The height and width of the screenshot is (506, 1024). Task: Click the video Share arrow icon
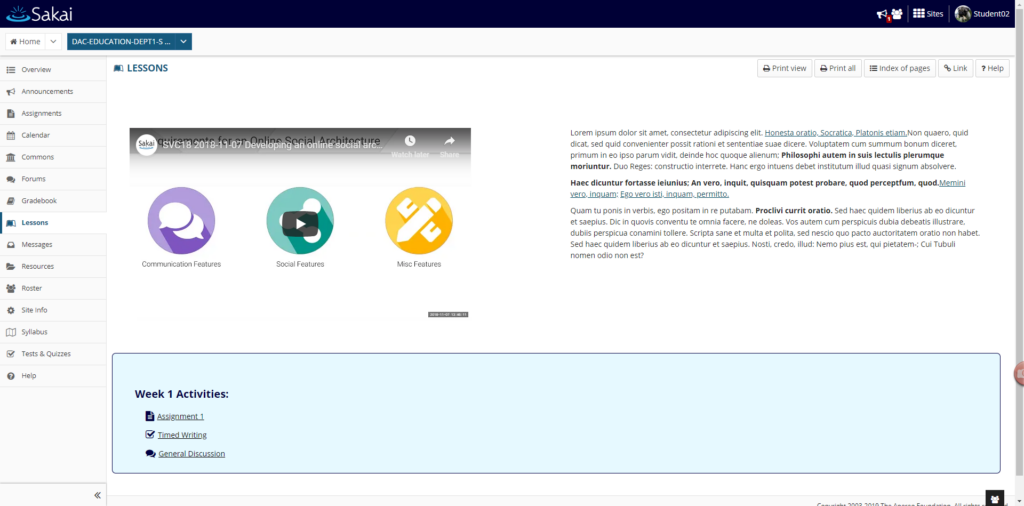(449, 141)
